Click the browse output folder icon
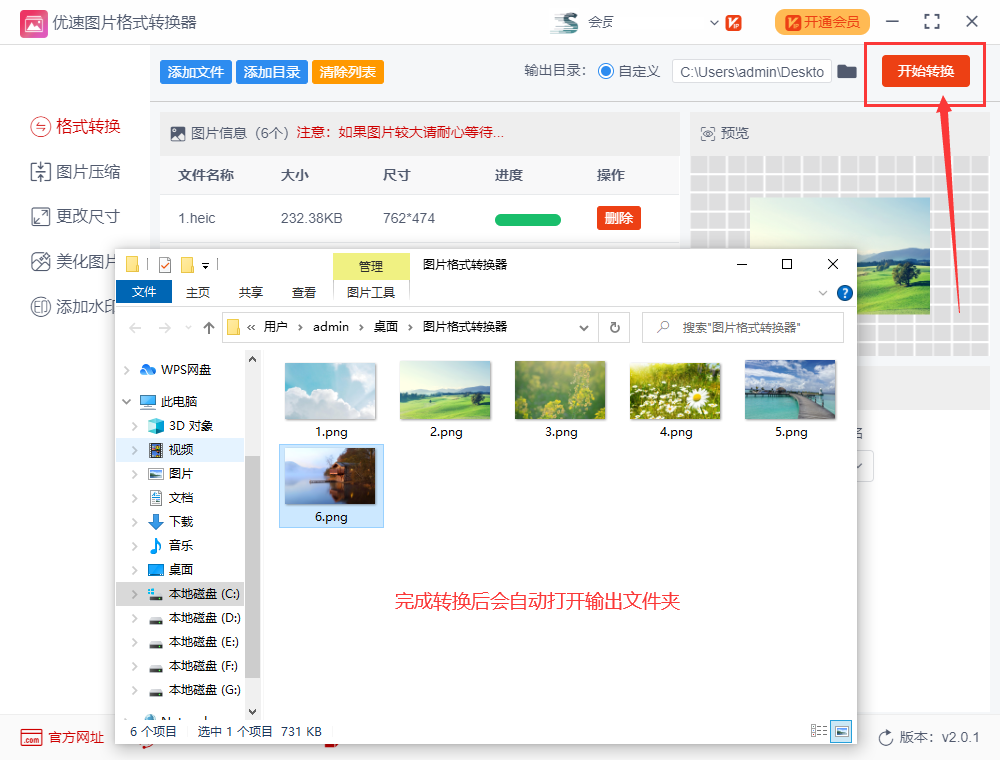This screenshot has height=760, width=1000. point(847,71)
